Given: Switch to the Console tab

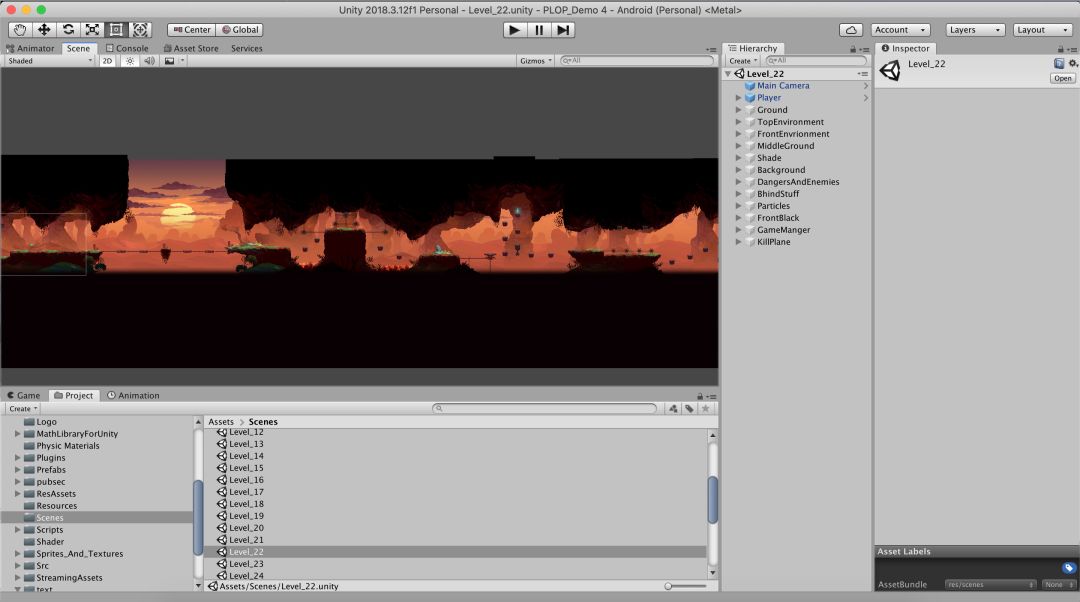Looking at the screenshot, I should coord(127,48).
